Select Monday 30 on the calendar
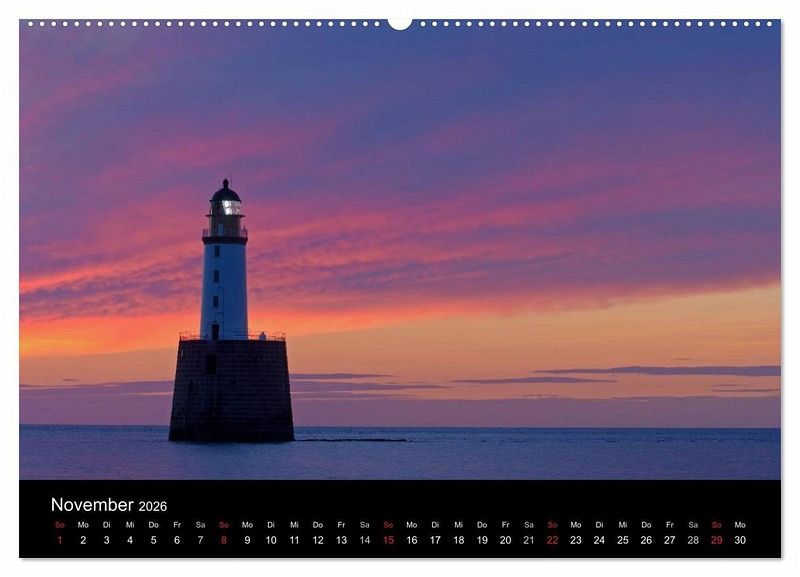 click(x=740, y=540)
